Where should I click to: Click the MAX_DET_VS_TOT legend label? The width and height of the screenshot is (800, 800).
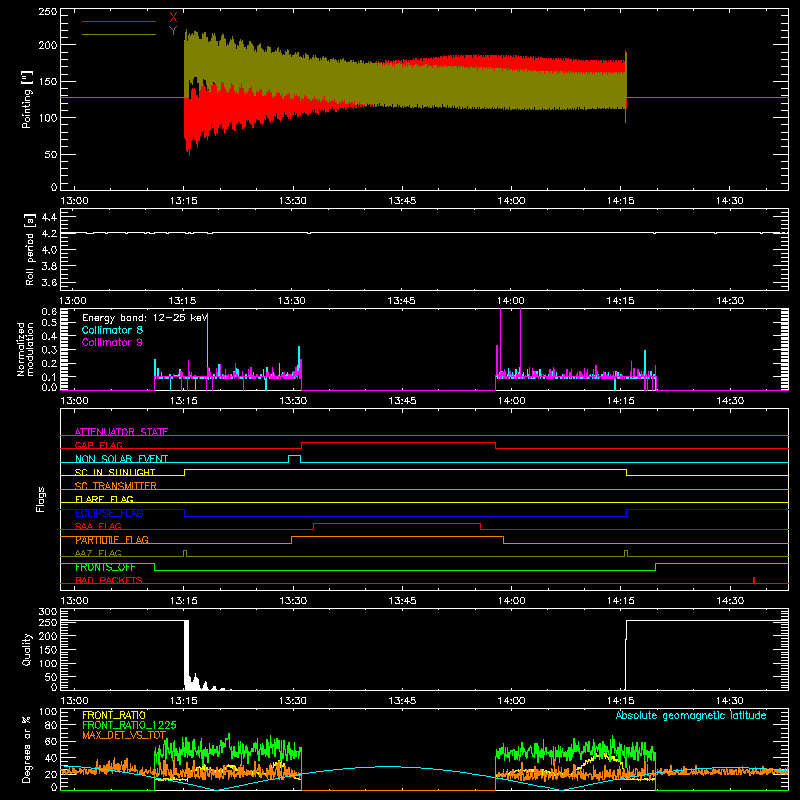pyautogui.click(x=124, y=735)
